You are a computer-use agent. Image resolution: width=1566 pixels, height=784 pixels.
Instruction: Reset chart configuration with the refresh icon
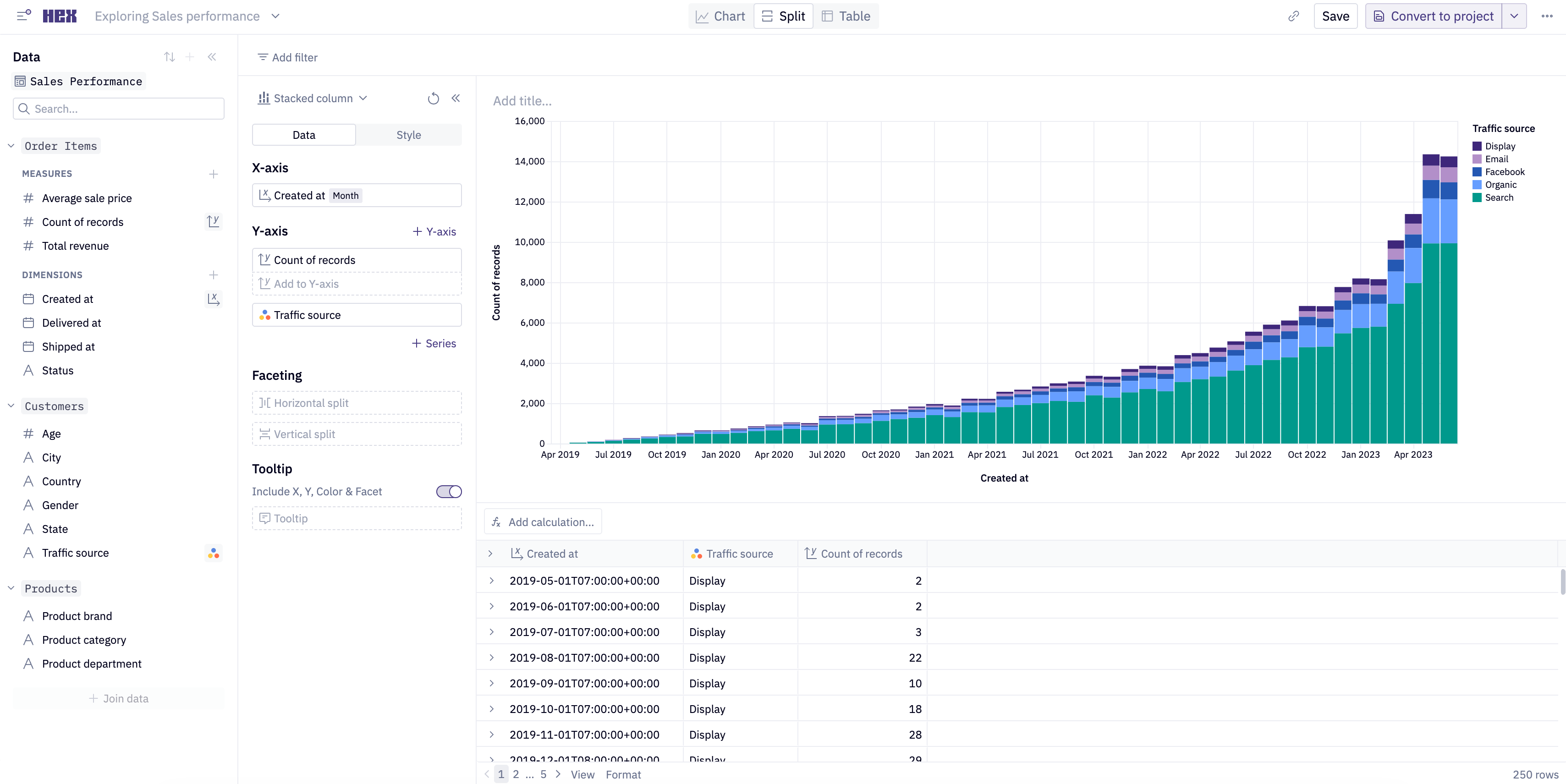tap(433, 99)
